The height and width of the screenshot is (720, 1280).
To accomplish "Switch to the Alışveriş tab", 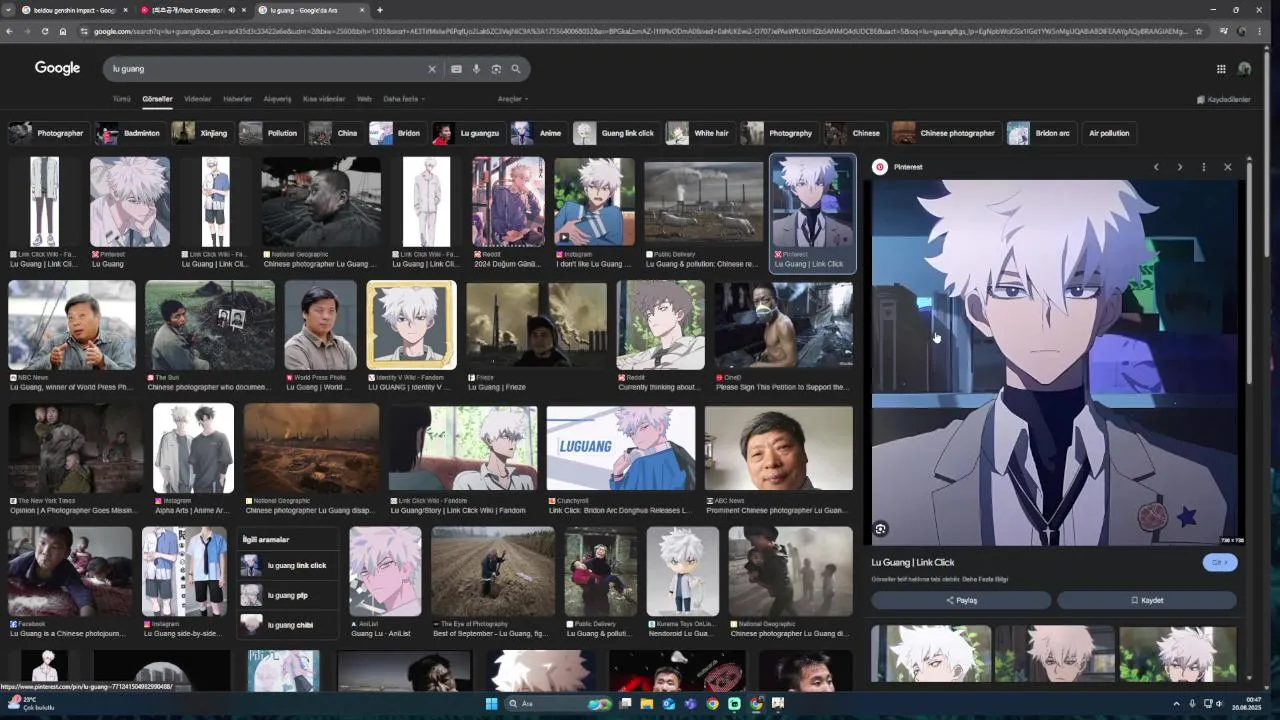I will (x=277, y=99).
